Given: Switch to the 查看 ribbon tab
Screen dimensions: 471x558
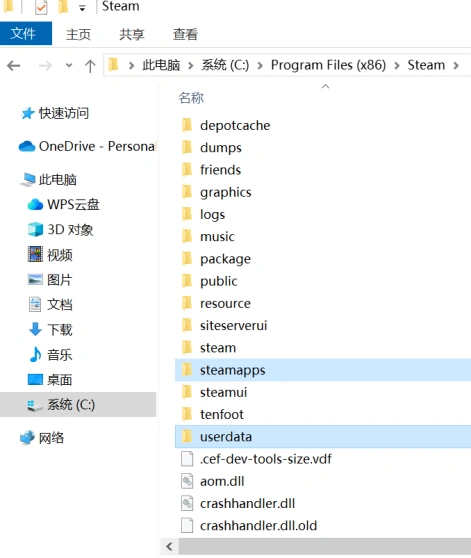Looking at the screenshot, I should coord(185,34).
